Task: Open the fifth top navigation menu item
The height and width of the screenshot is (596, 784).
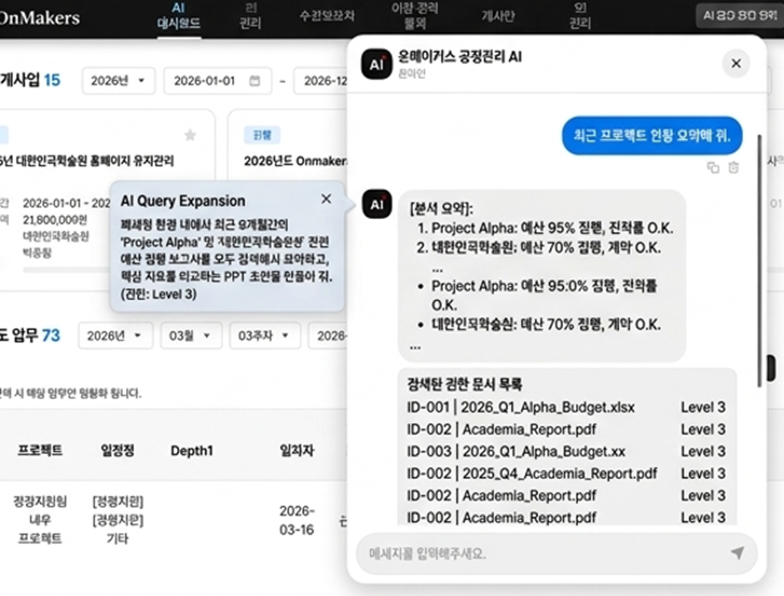Action: [498, 16]
